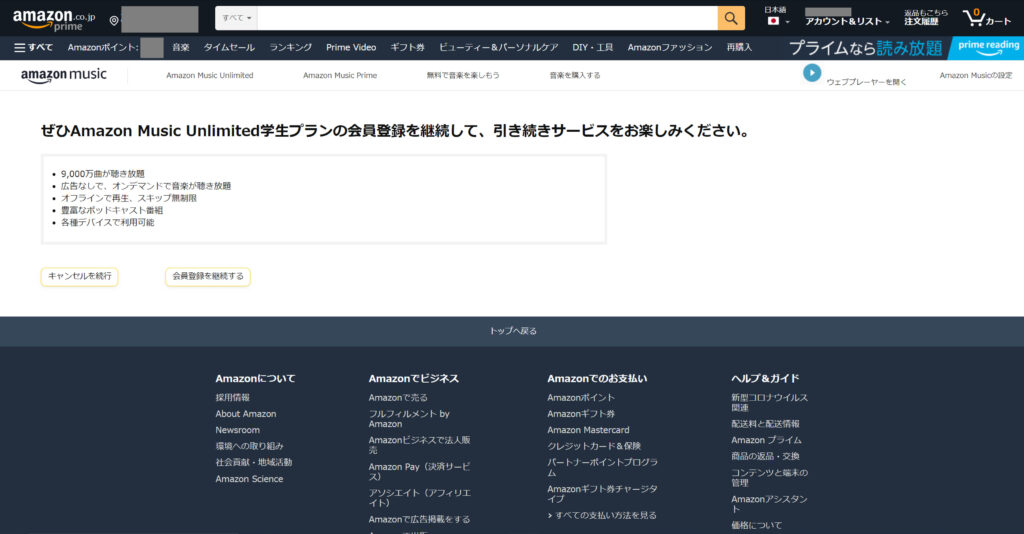This screenshot has width=1024, height=534.
Task: Click トップへ戻る bar
Action: pyautogui.click(x=512, y=332)
